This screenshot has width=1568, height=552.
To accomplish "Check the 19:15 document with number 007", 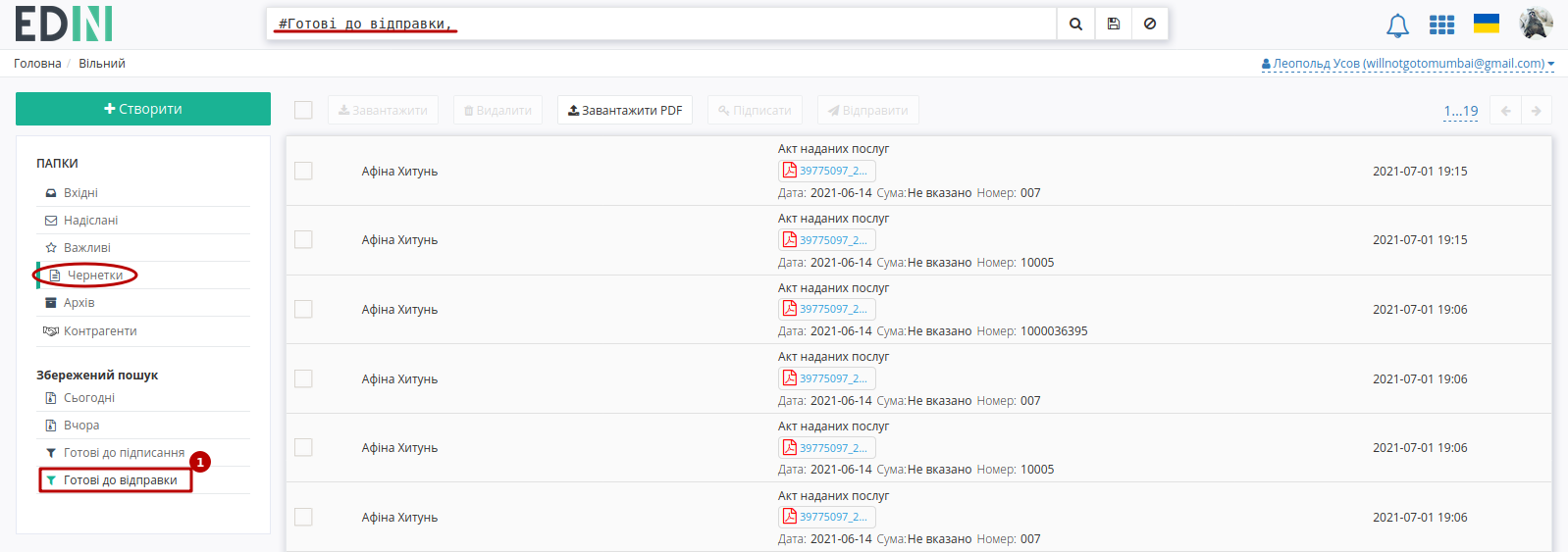I will 303,171.
